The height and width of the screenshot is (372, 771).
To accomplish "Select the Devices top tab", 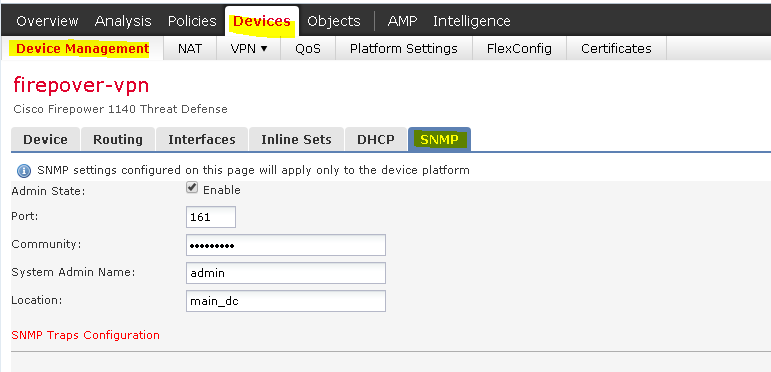I will pos(262,21).
